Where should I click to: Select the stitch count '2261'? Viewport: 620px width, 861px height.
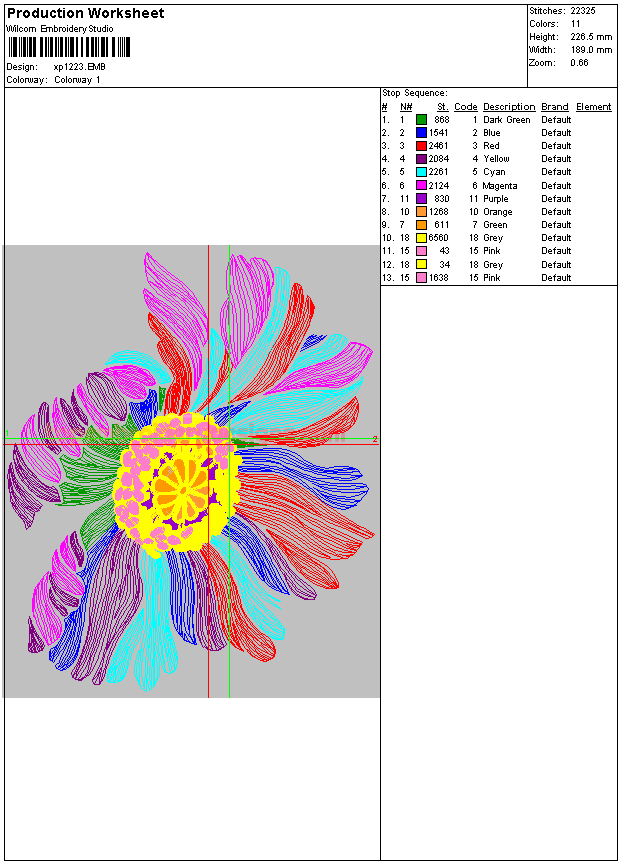tap(438, 172)
